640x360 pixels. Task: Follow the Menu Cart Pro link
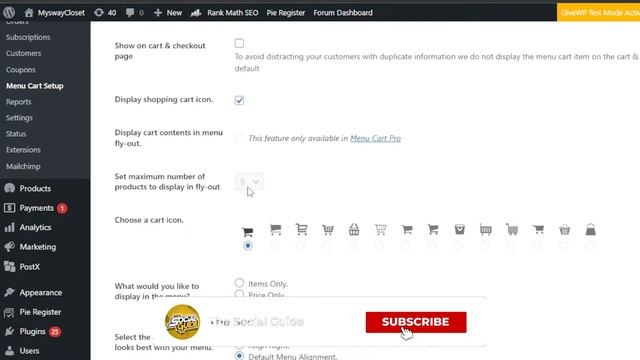point(375,138)
